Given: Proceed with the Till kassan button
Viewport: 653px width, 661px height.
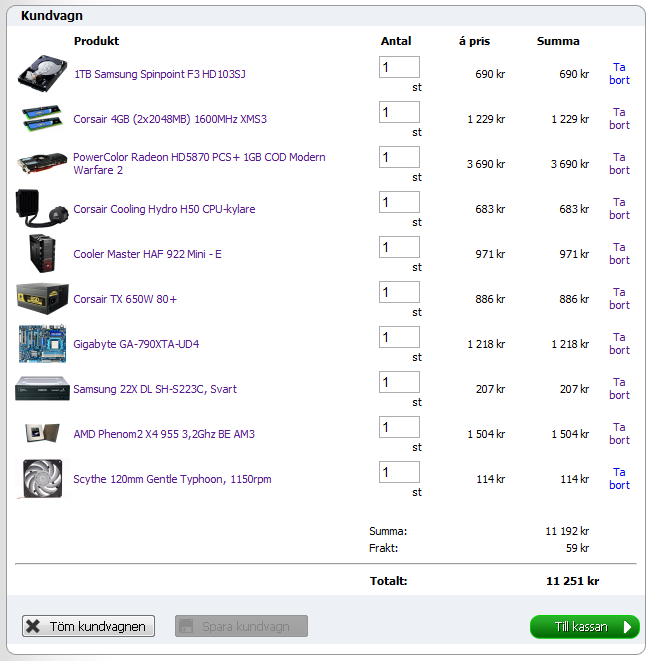Looking at the screenshot, I should pos(584,627).
